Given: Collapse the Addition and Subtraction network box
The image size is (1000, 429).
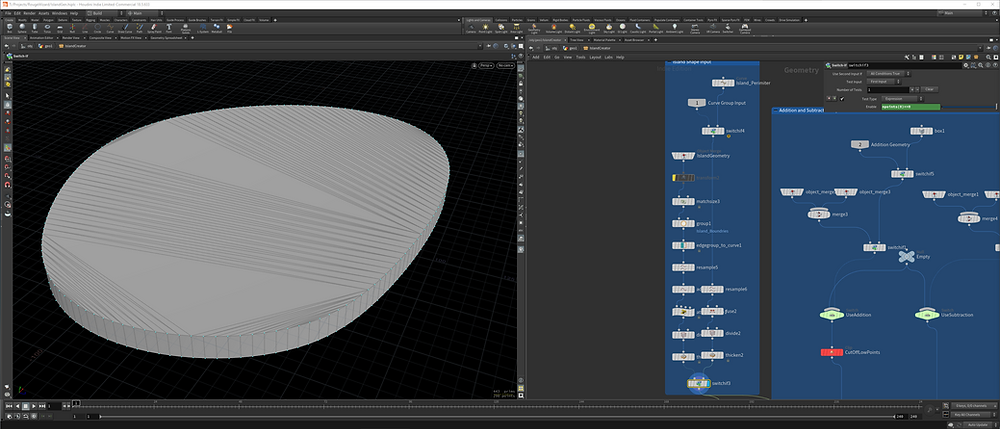Looking at the screenshot, I should click(776, 111).
